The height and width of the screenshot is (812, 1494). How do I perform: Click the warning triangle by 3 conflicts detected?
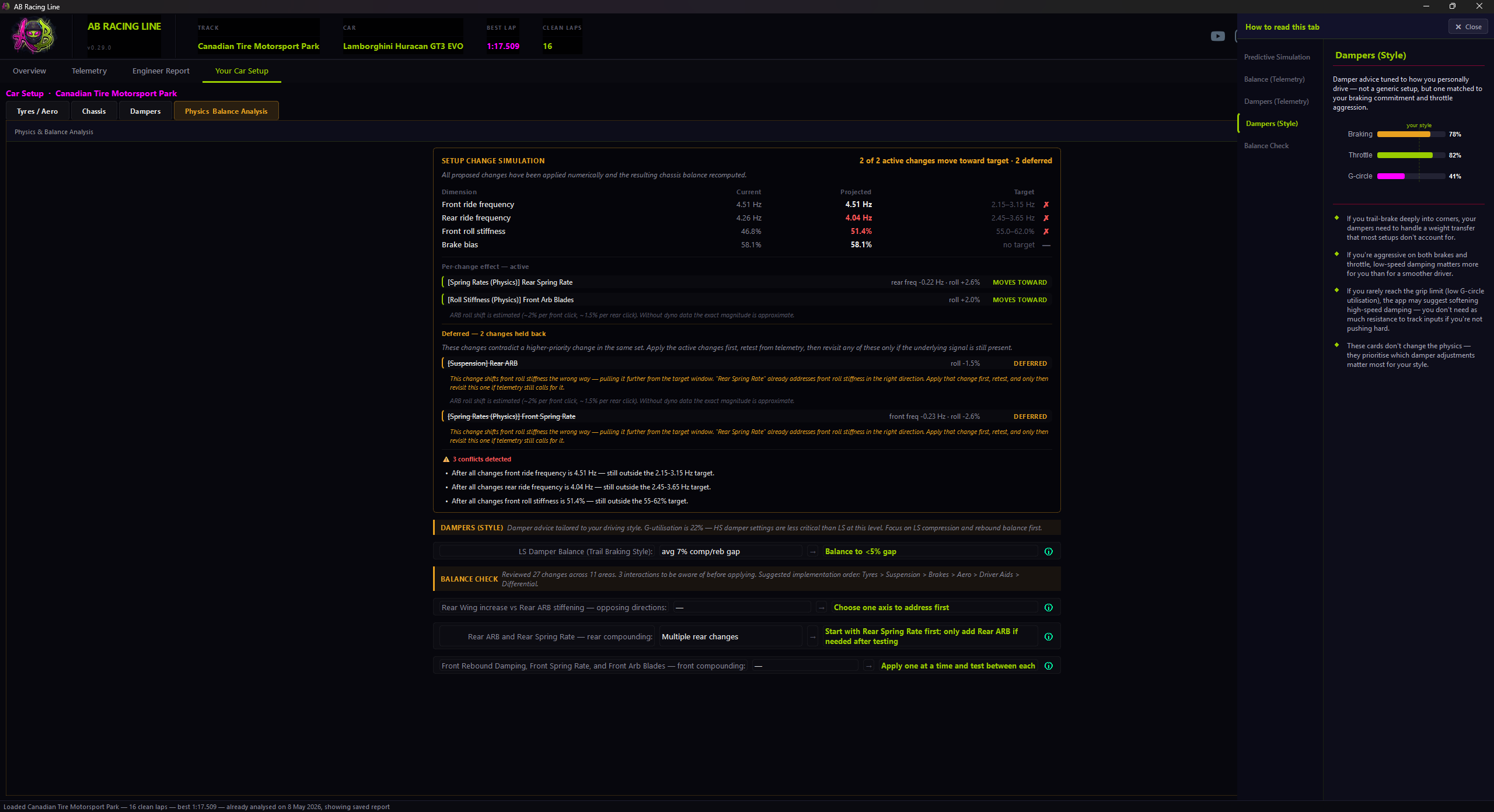446,460
